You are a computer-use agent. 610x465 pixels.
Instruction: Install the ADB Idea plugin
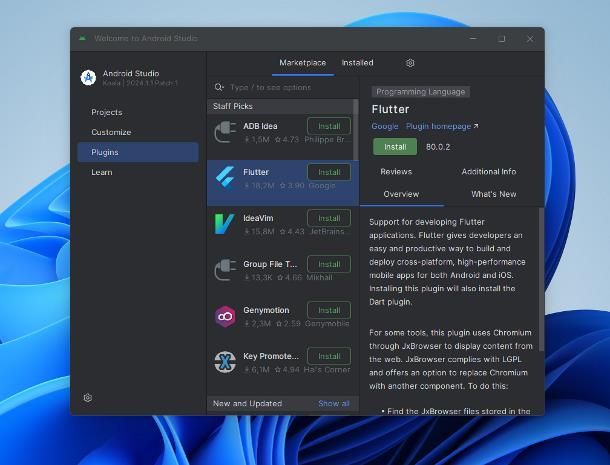click(329, 126)
